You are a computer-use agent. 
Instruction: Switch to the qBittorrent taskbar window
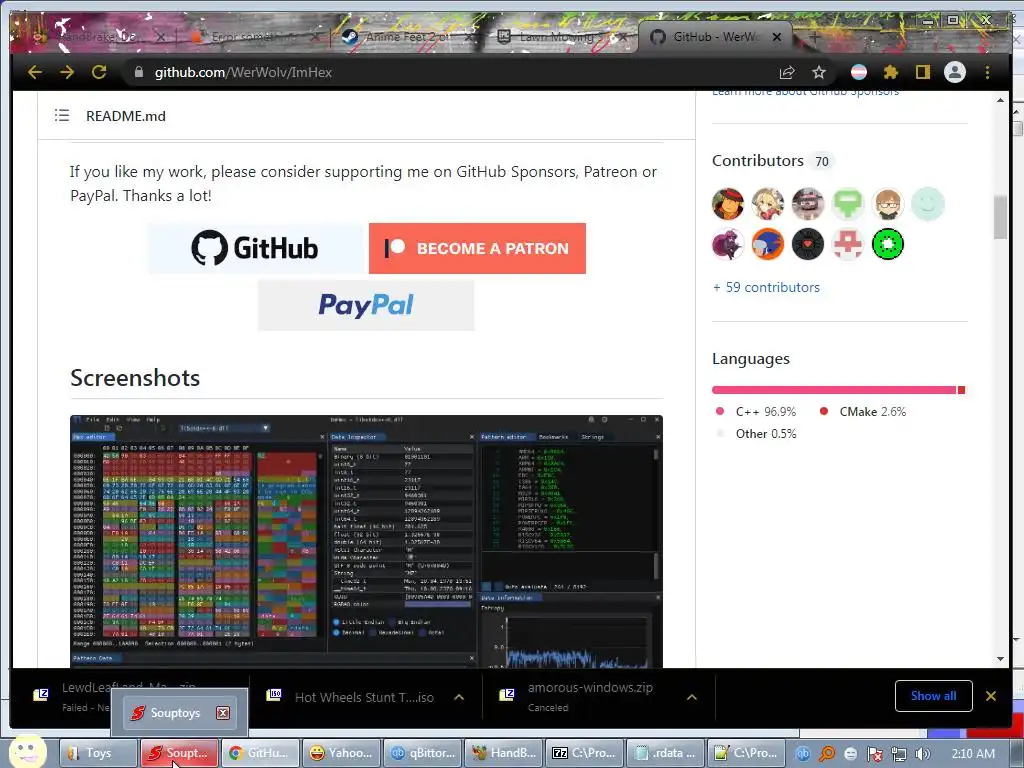click(422, 753)
